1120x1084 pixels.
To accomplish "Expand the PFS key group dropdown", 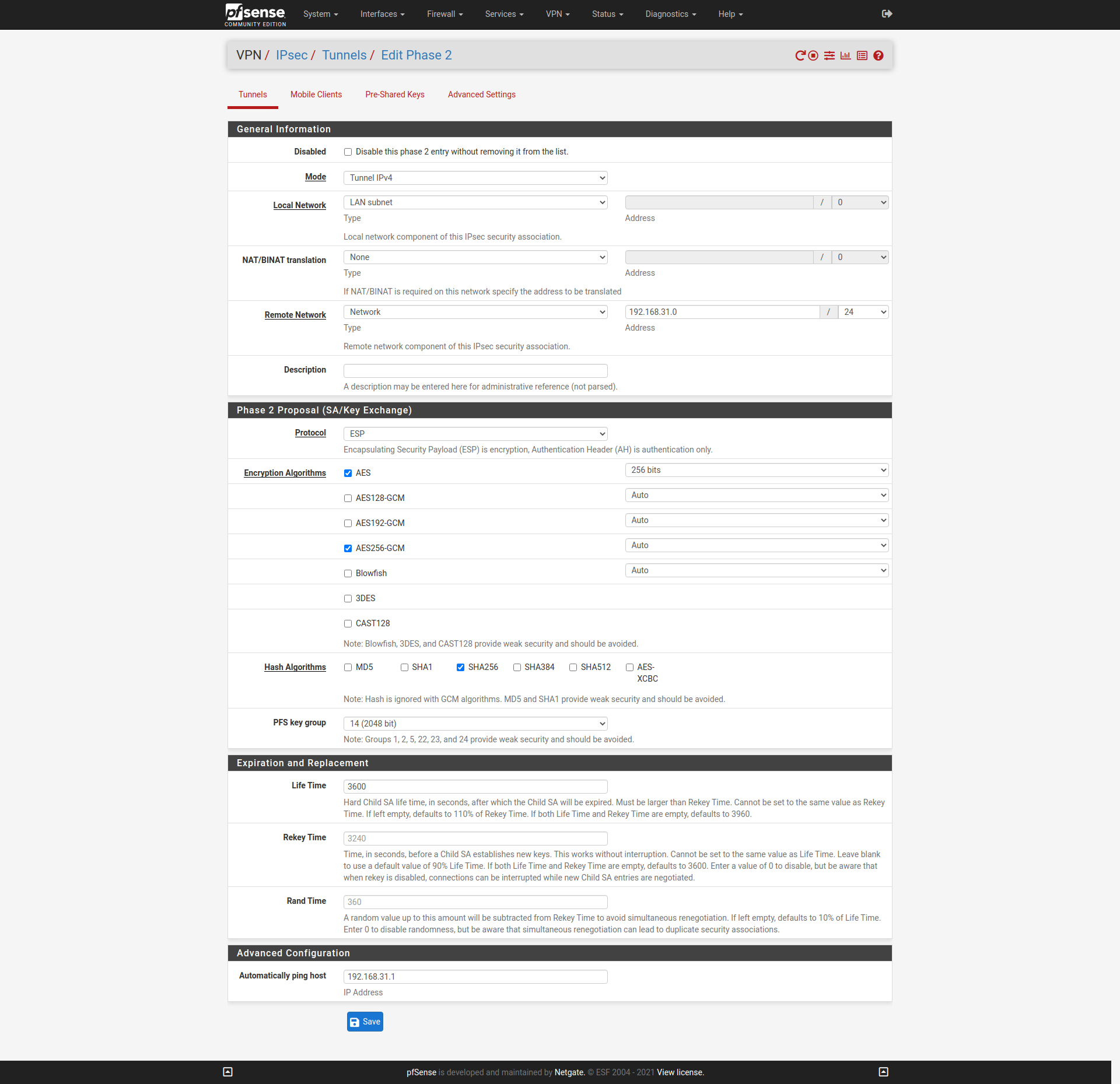I will pos(476,723).
